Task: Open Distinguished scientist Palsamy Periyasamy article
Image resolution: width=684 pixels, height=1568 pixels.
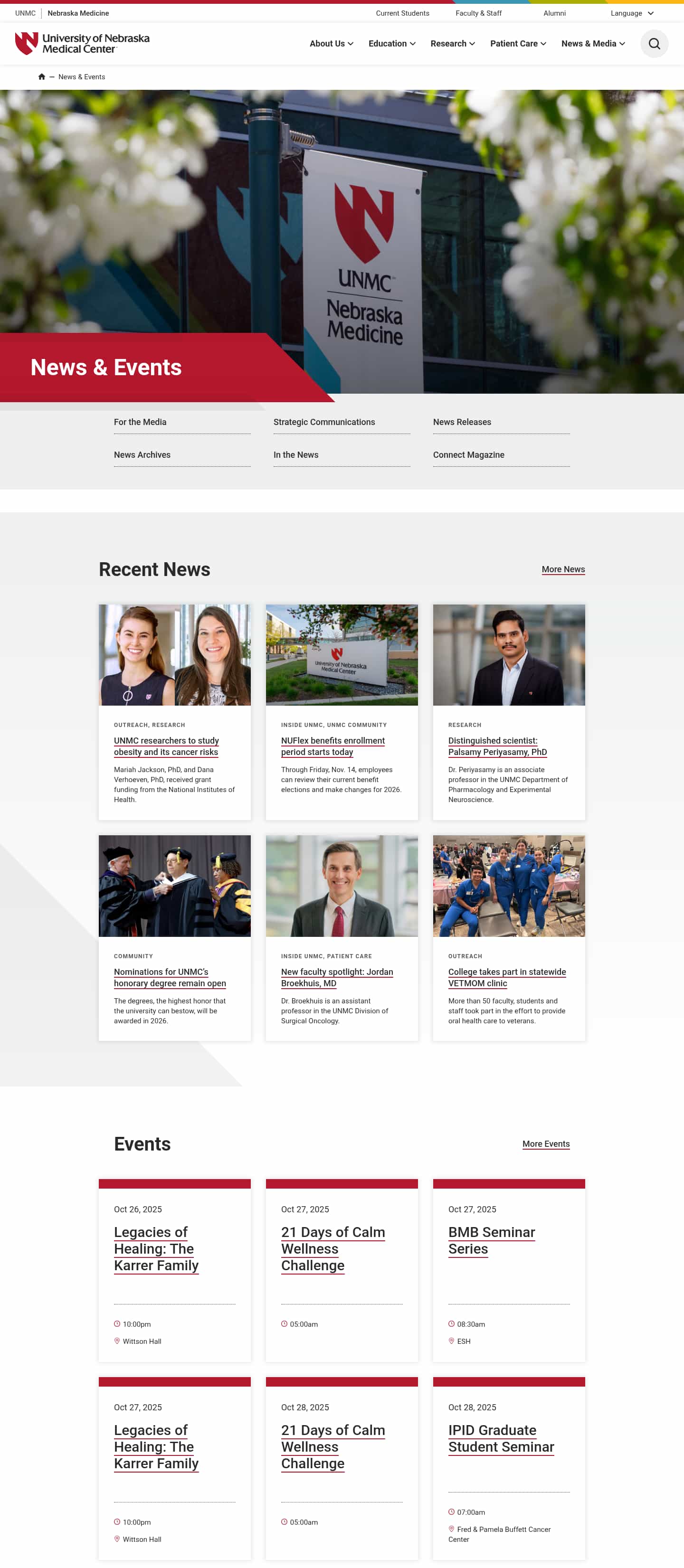Action: pyautogui.click(x=497, y=746)
